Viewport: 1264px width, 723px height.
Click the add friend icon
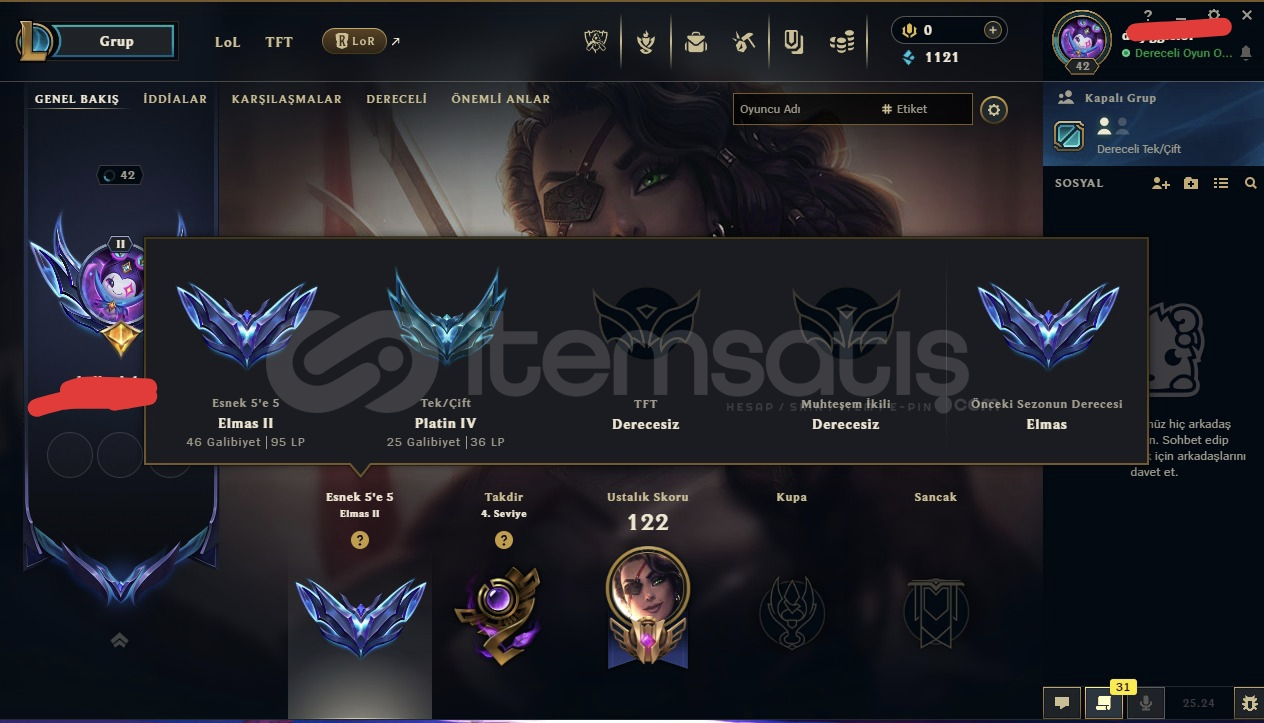pos(1160,183)
